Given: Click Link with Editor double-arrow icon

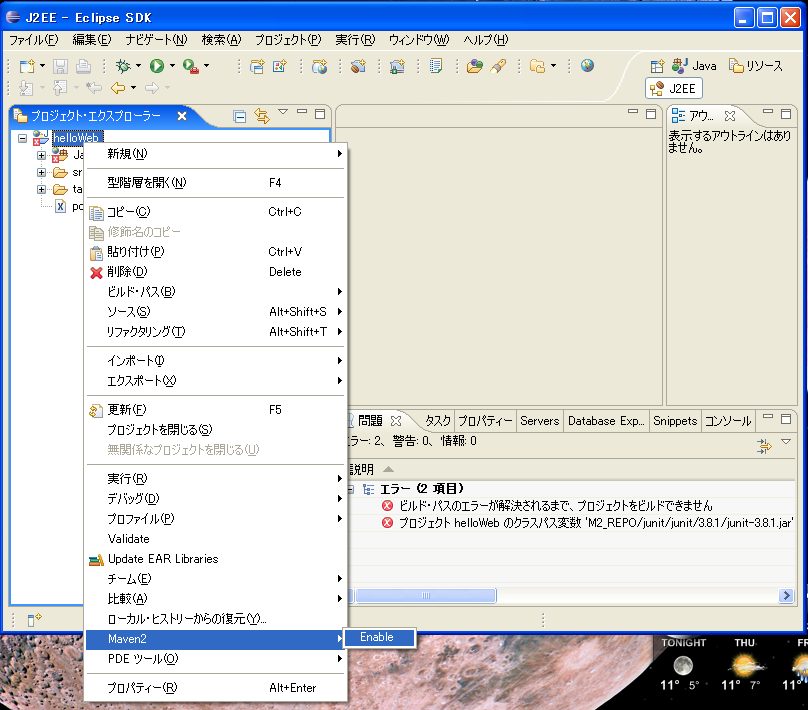Looking at the screenshot, I should click(262, 116).
